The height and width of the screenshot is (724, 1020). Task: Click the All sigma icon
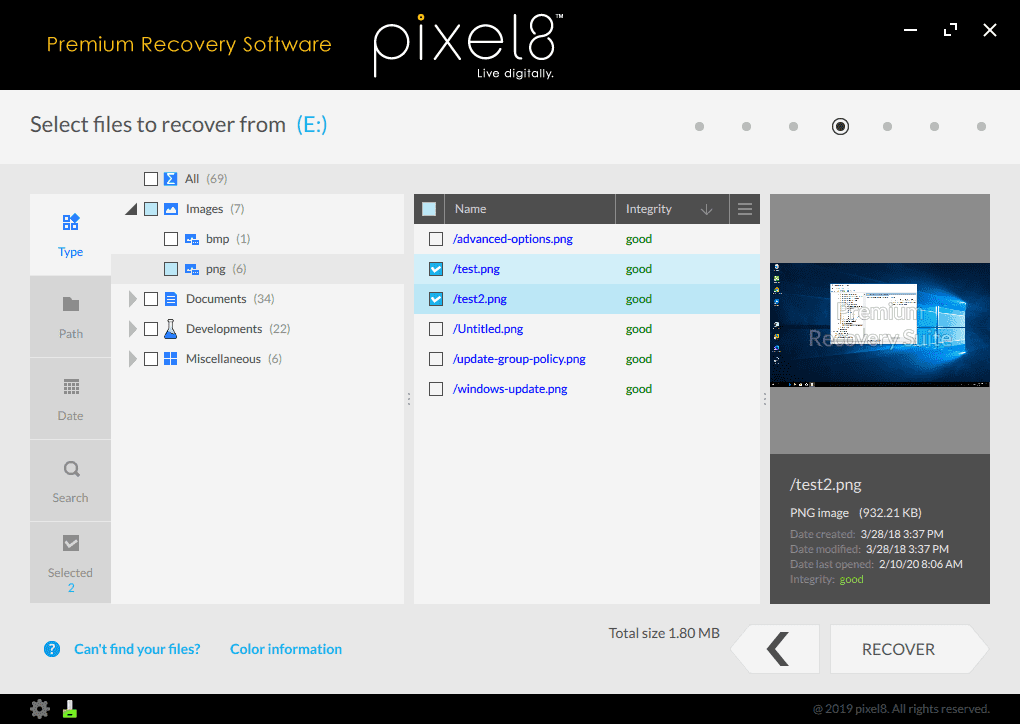click(x=170, y=179)
